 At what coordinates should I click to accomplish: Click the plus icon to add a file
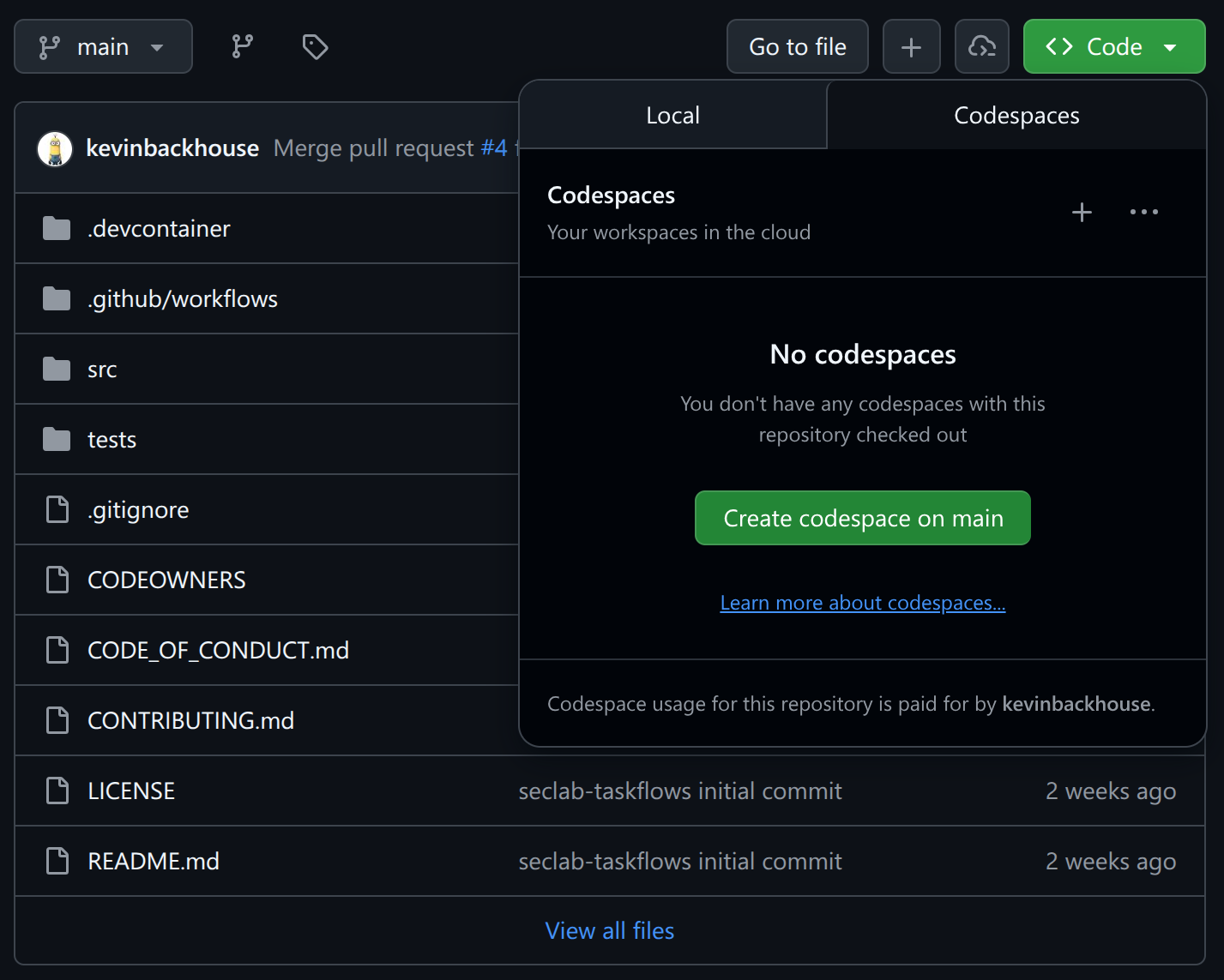911,46
